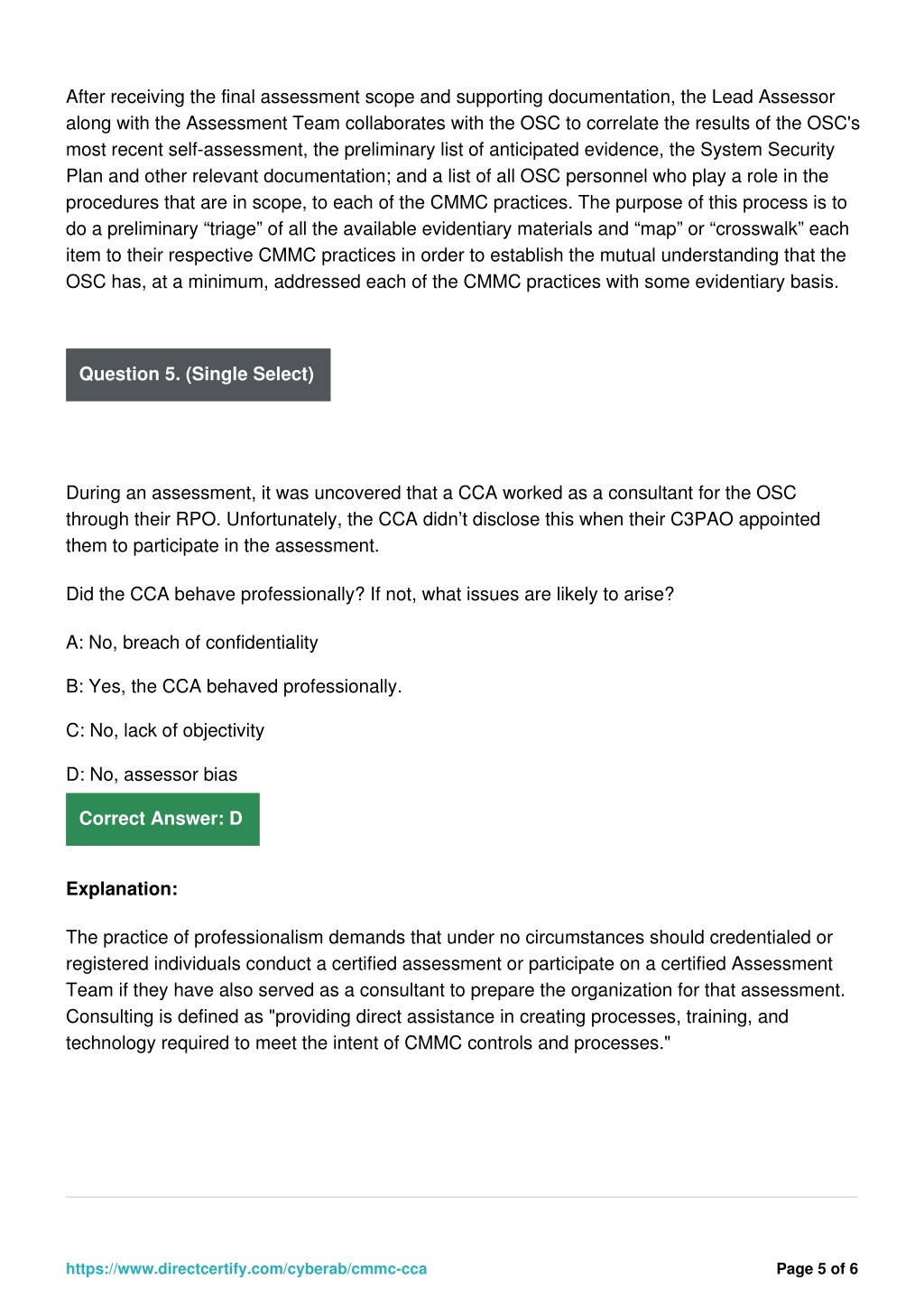
Task: Select option D: No, assessor bias
Action: click(x=152, y=774)
